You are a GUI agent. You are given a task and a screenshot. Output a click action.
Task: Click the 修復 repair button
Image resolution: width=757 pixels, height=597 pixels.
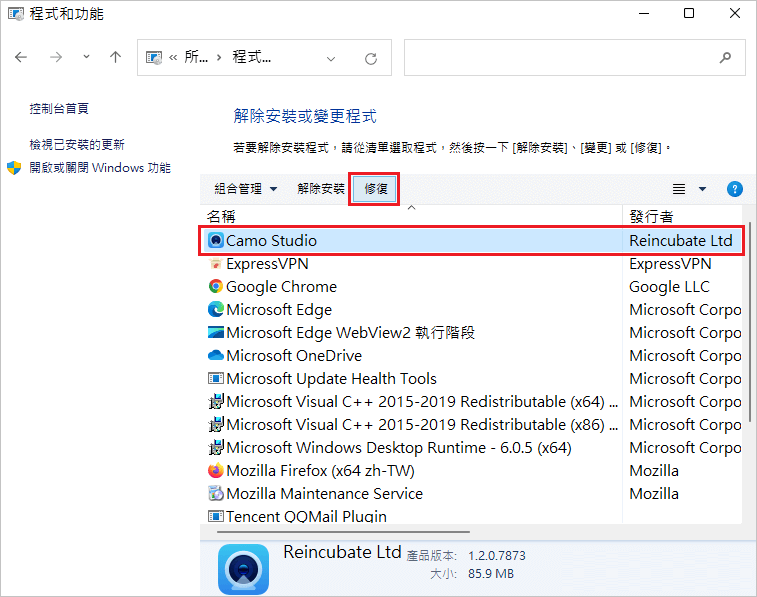pos(375,189)
